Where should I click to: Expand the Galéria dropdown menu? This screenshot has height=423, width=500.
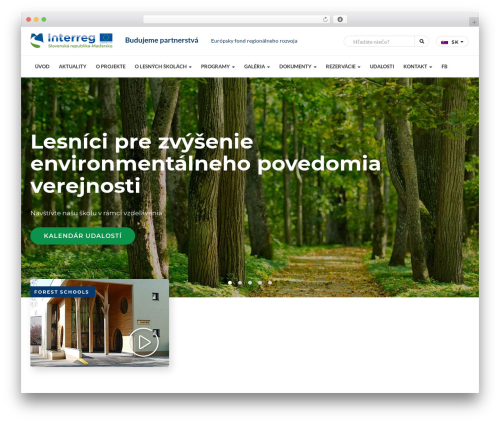[257, 67]
